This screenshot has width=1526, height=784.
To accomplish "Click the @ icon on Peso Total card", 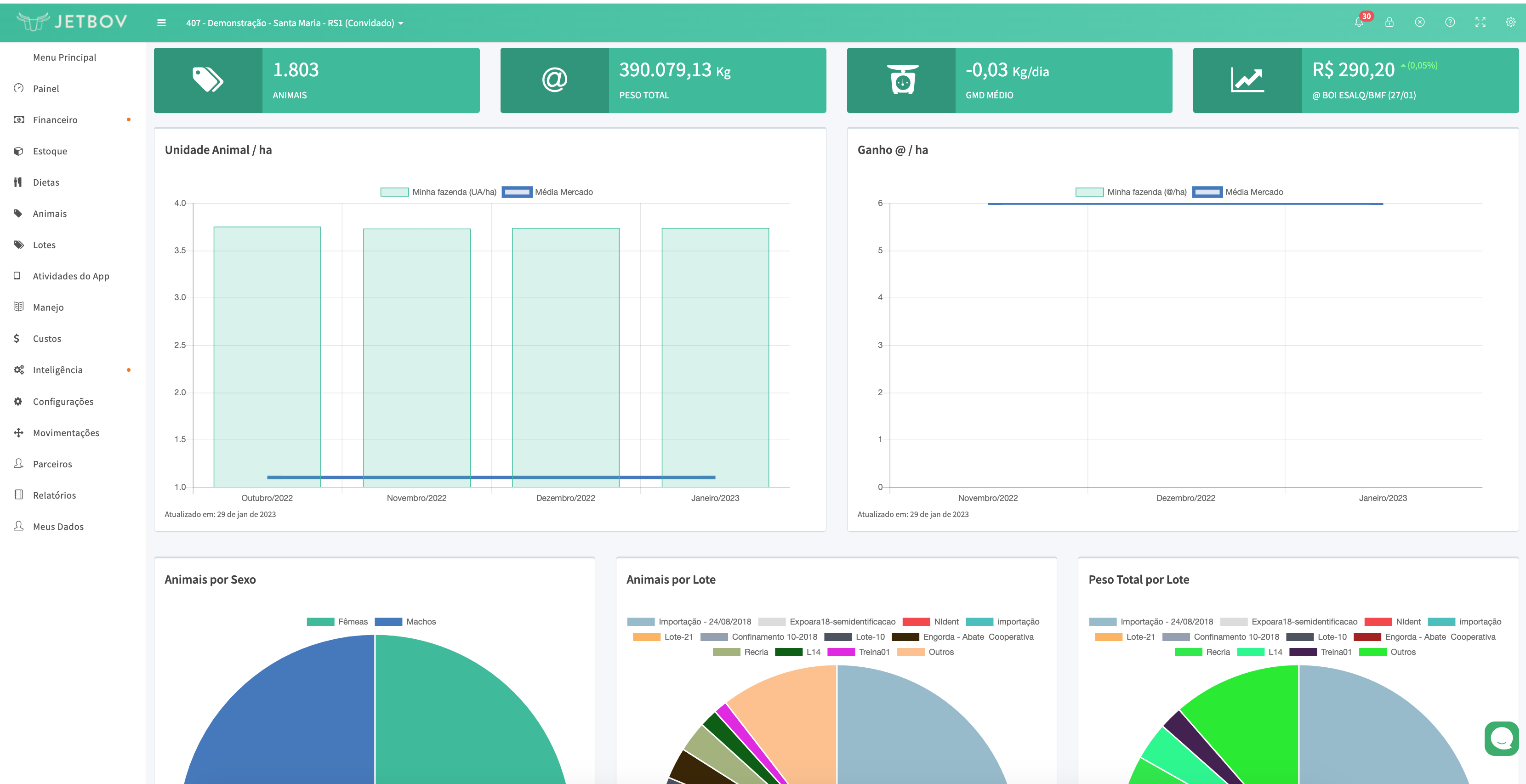I will point(554,80).
